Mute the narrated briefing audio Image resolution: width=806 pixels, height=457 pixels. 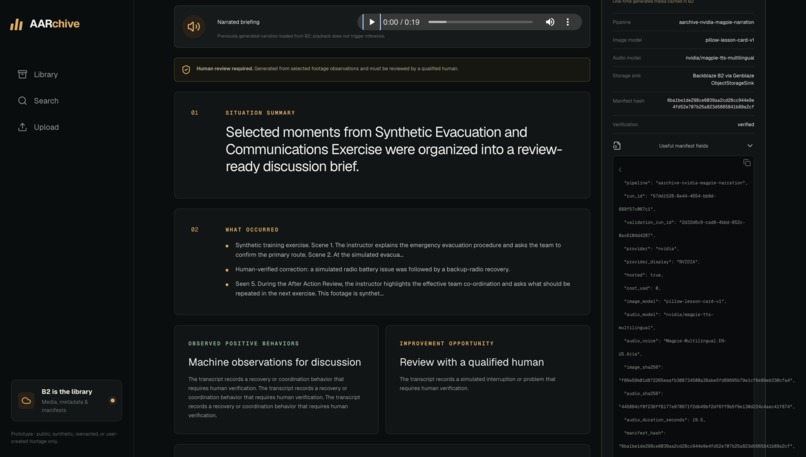pos(549,22)
